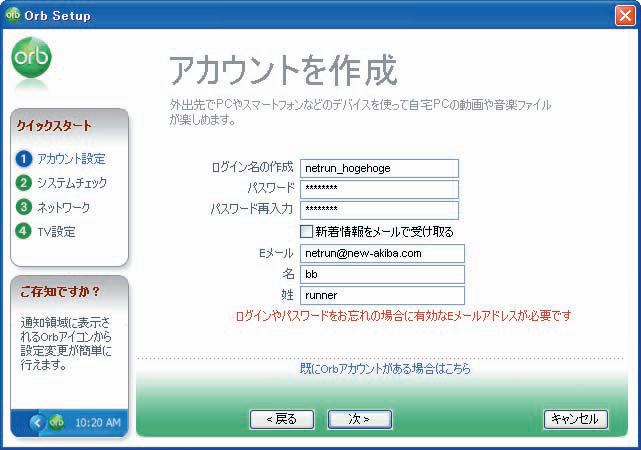Screen dimensions: 641x450
Task: Click the red Eメール warning message
Action: (x=403, y=316)
